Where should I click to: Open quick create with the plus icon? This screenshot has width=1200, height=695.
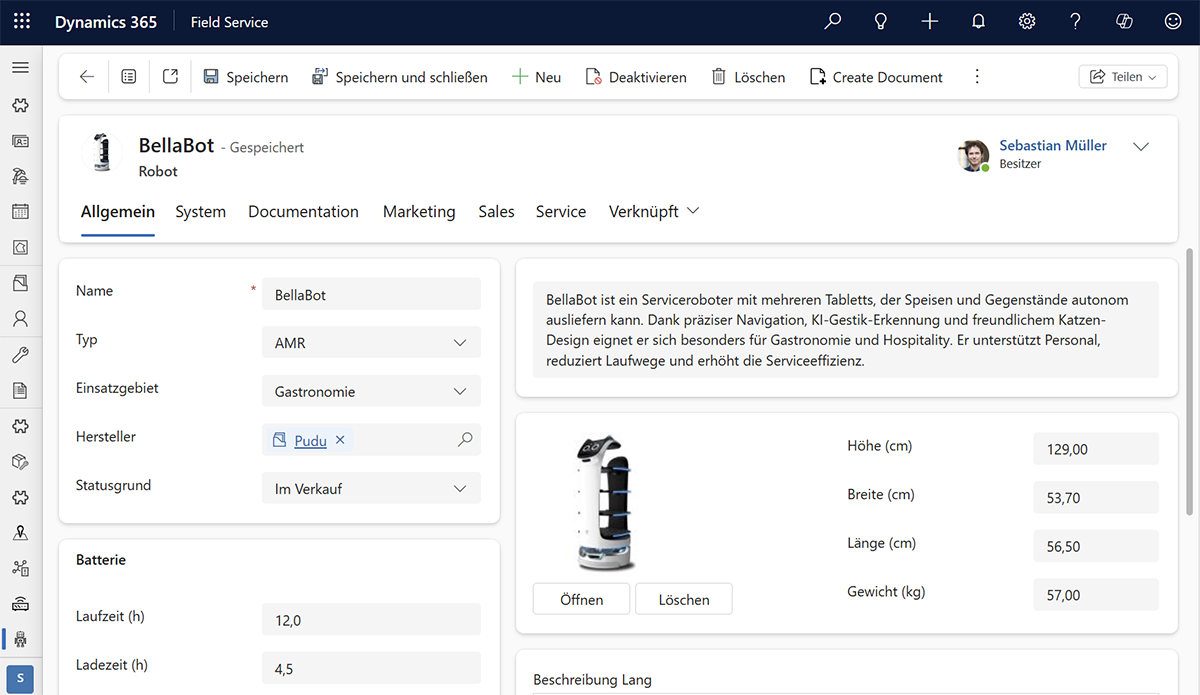tap(929, 21)
